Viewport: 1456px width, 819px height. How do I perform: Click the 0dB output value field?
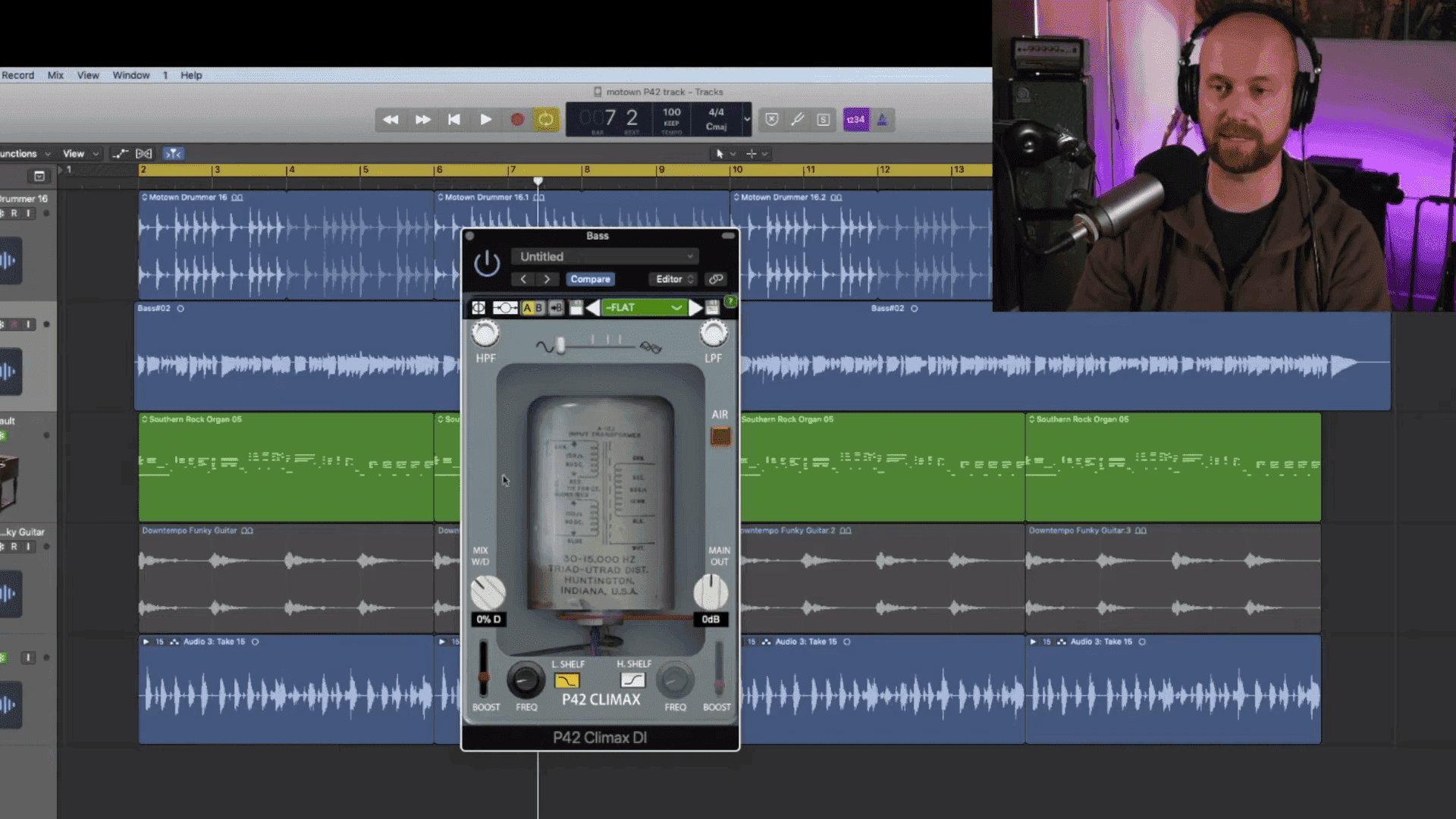(711, 620)
